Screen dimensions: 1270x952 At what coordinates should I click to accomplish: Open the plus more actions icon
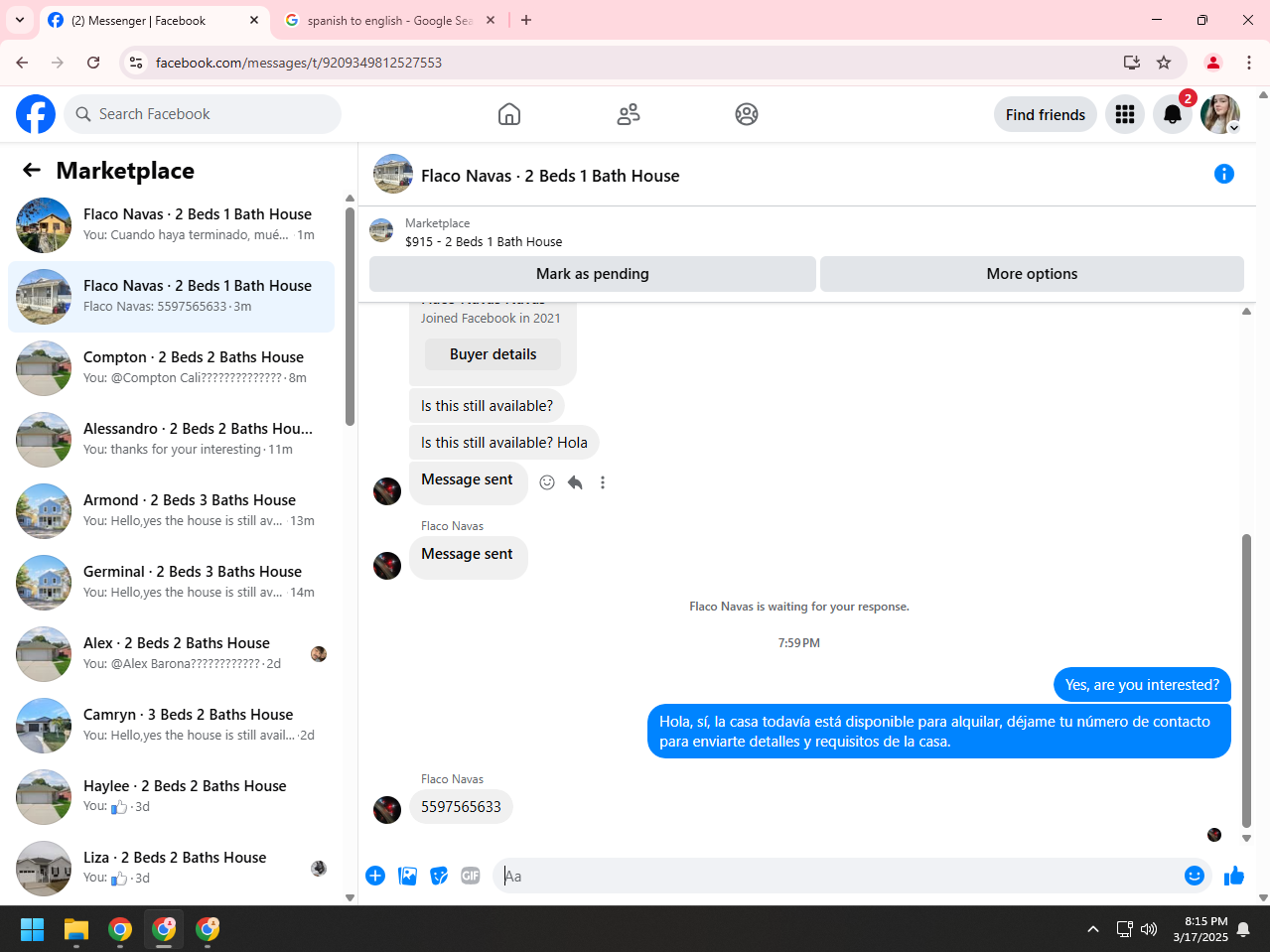[375, 876]
